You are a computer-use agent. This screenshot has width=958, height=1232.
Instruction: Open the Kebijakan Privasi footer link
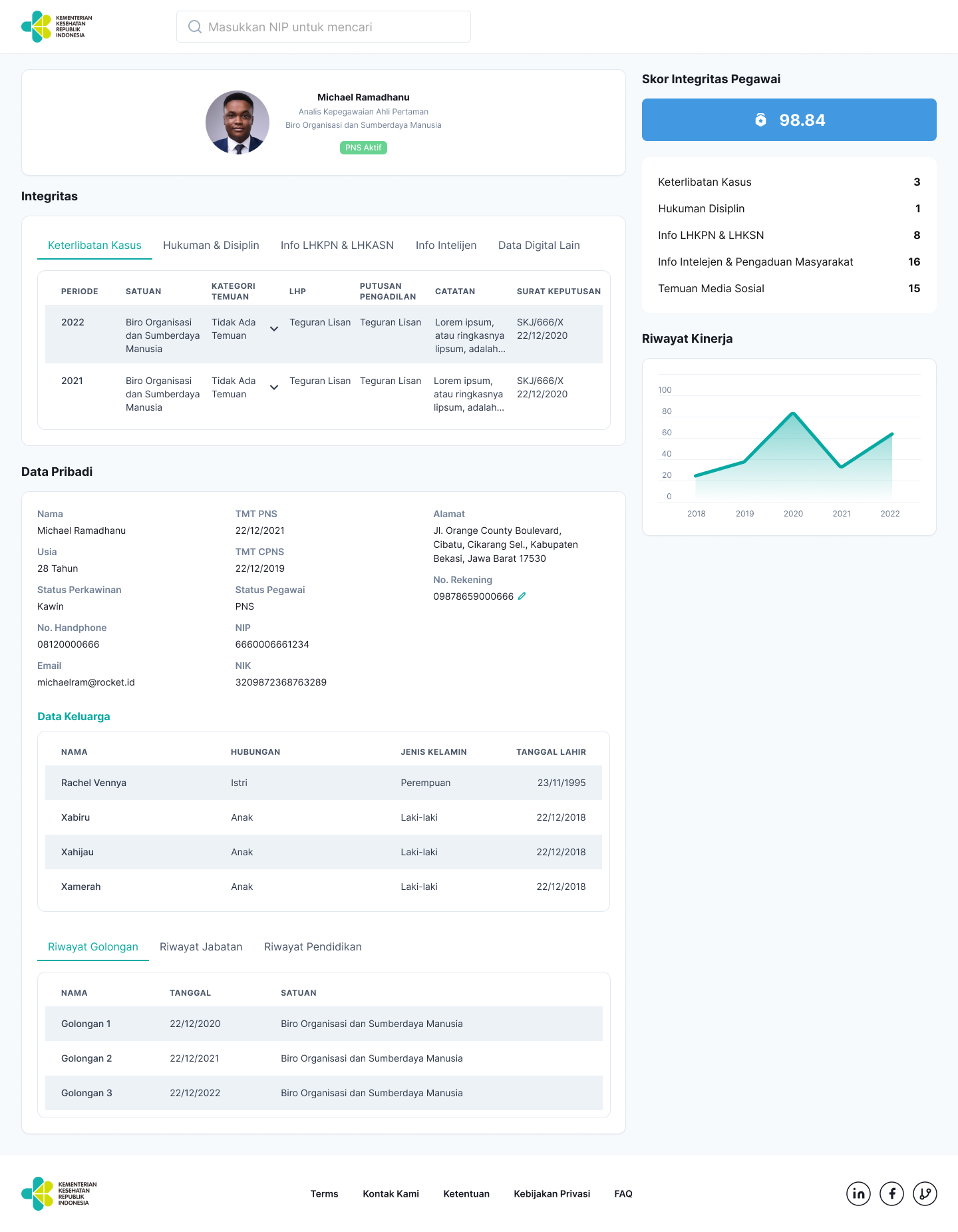pyautogui.click(x=552, y=1193)
